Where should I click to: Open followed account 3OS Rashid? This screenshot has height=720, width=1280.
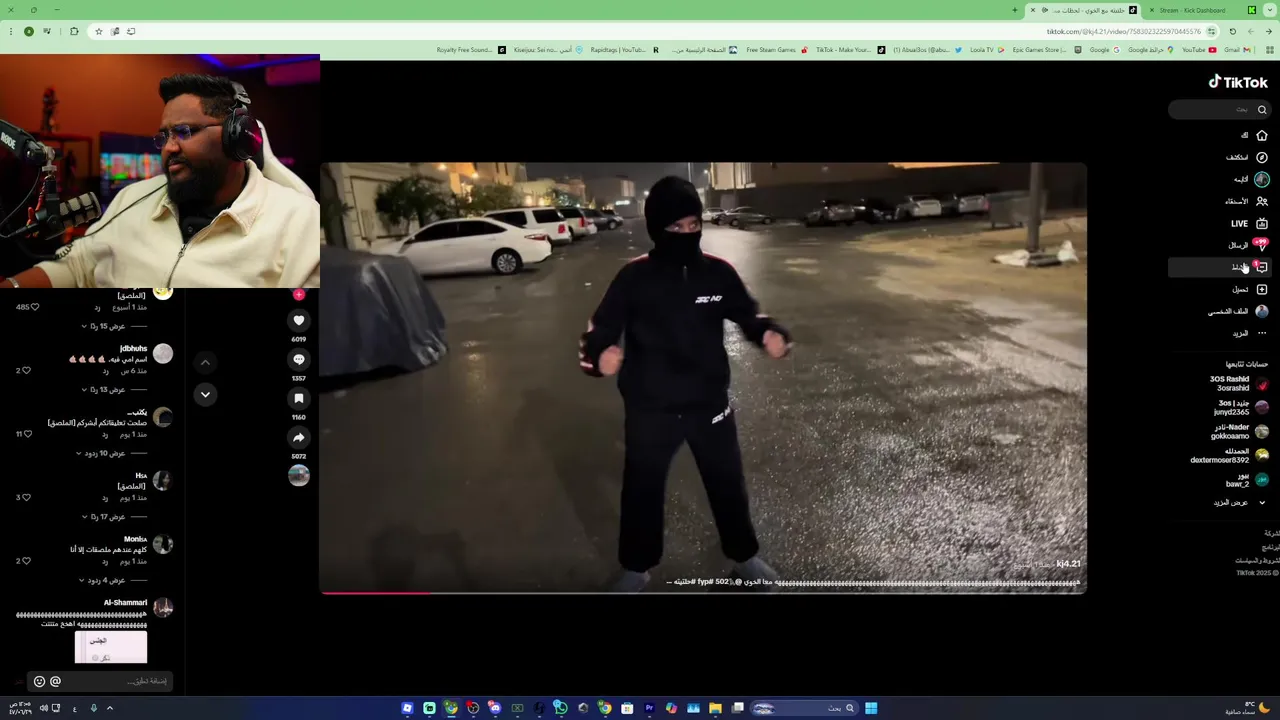pos(1238,383)
